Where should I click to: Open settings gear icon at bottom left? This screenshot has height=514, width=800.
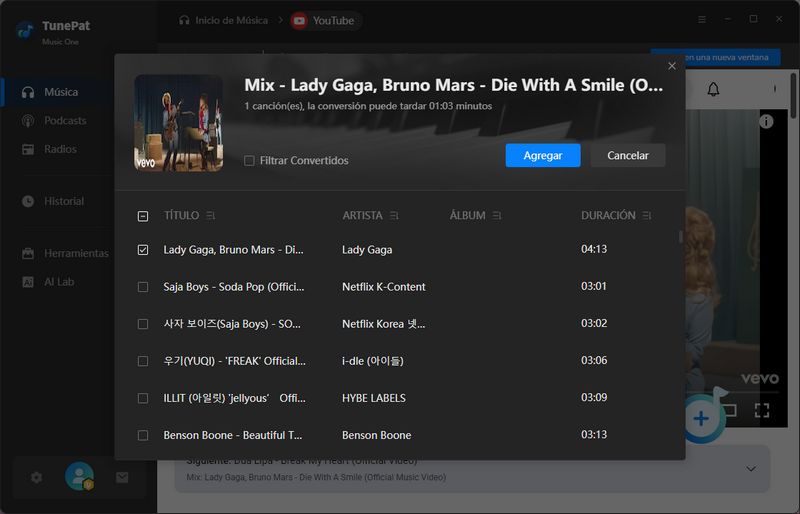pyautogui.click(x=36, y=477)
